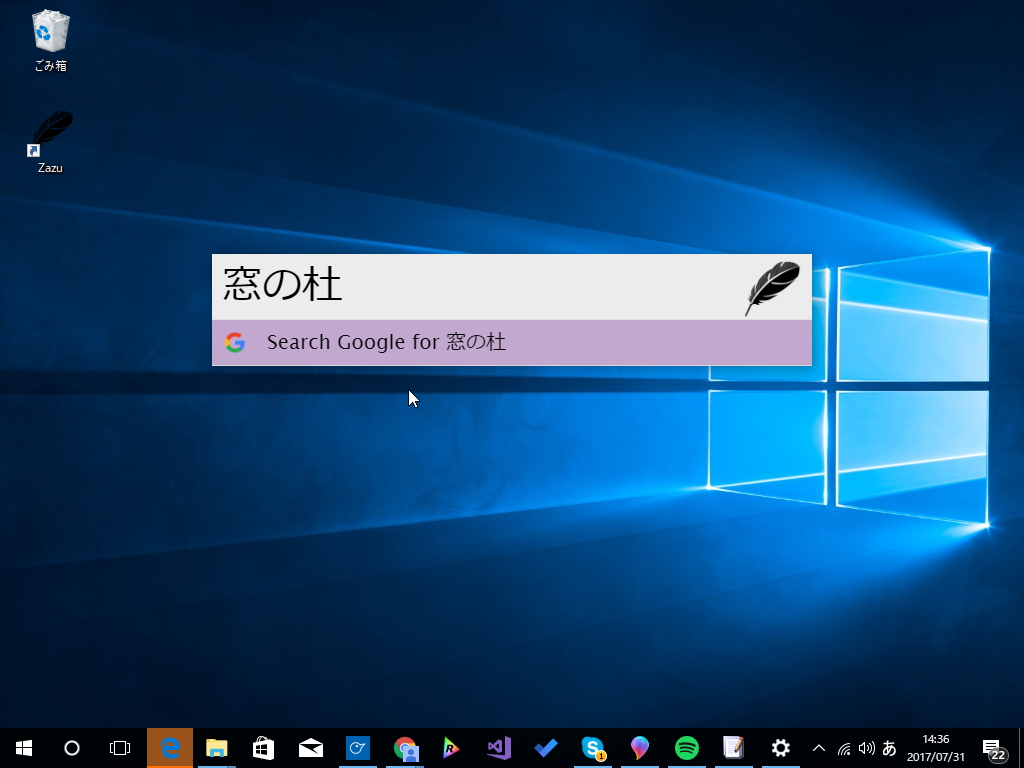Open the volume control
Image resolution: width=1024 pixels, height=768 pixels.
[x=866, y=747]
